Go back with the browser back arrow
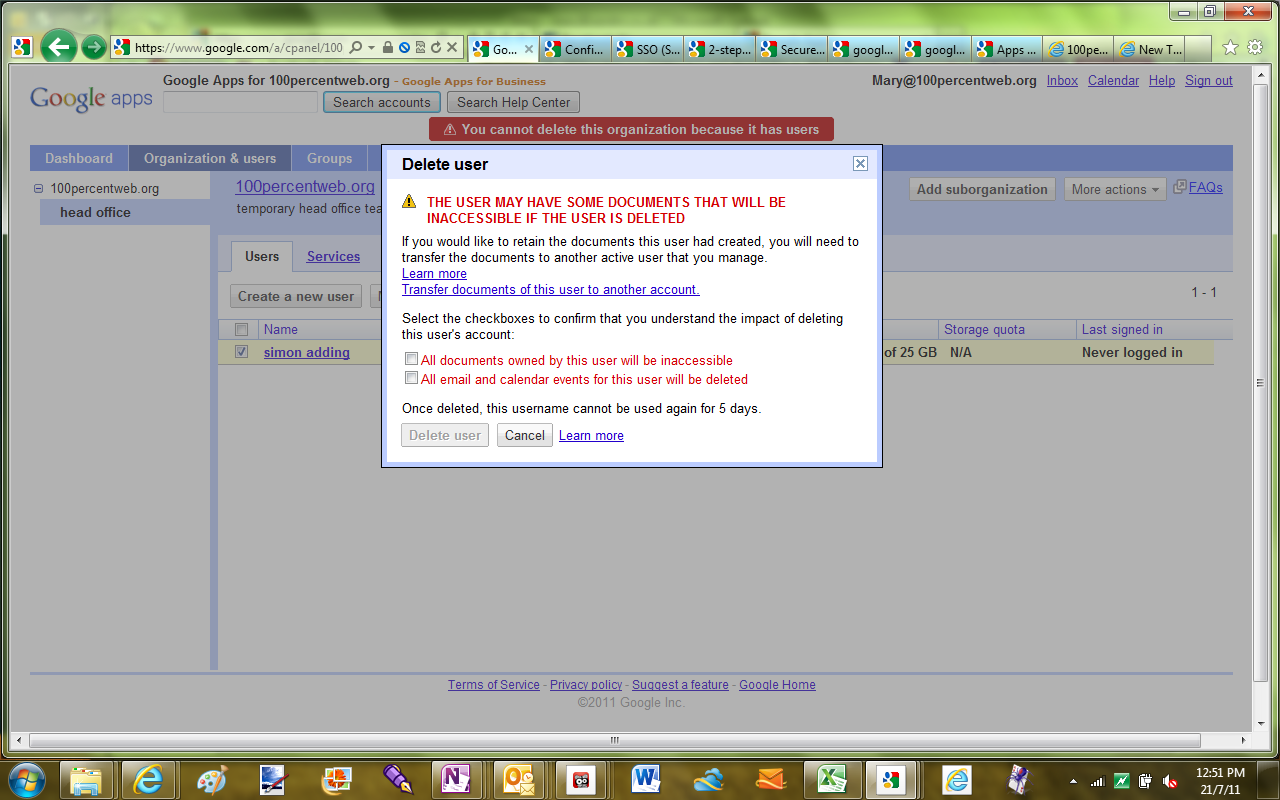1280x800 pixels. click(x=59, y=46)
